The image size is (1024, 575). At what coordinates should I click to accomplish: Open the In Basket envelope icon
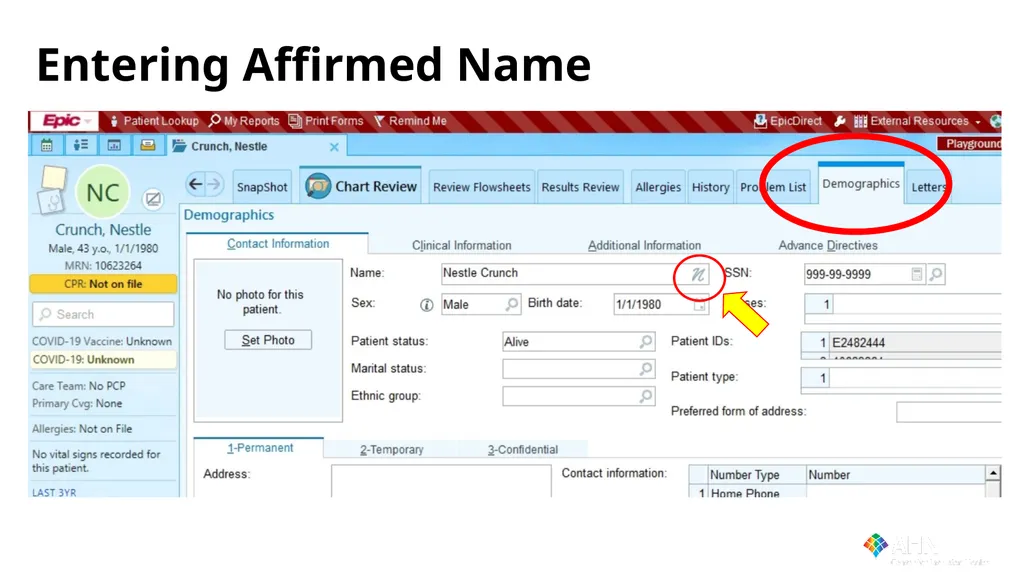pos(148,145)
